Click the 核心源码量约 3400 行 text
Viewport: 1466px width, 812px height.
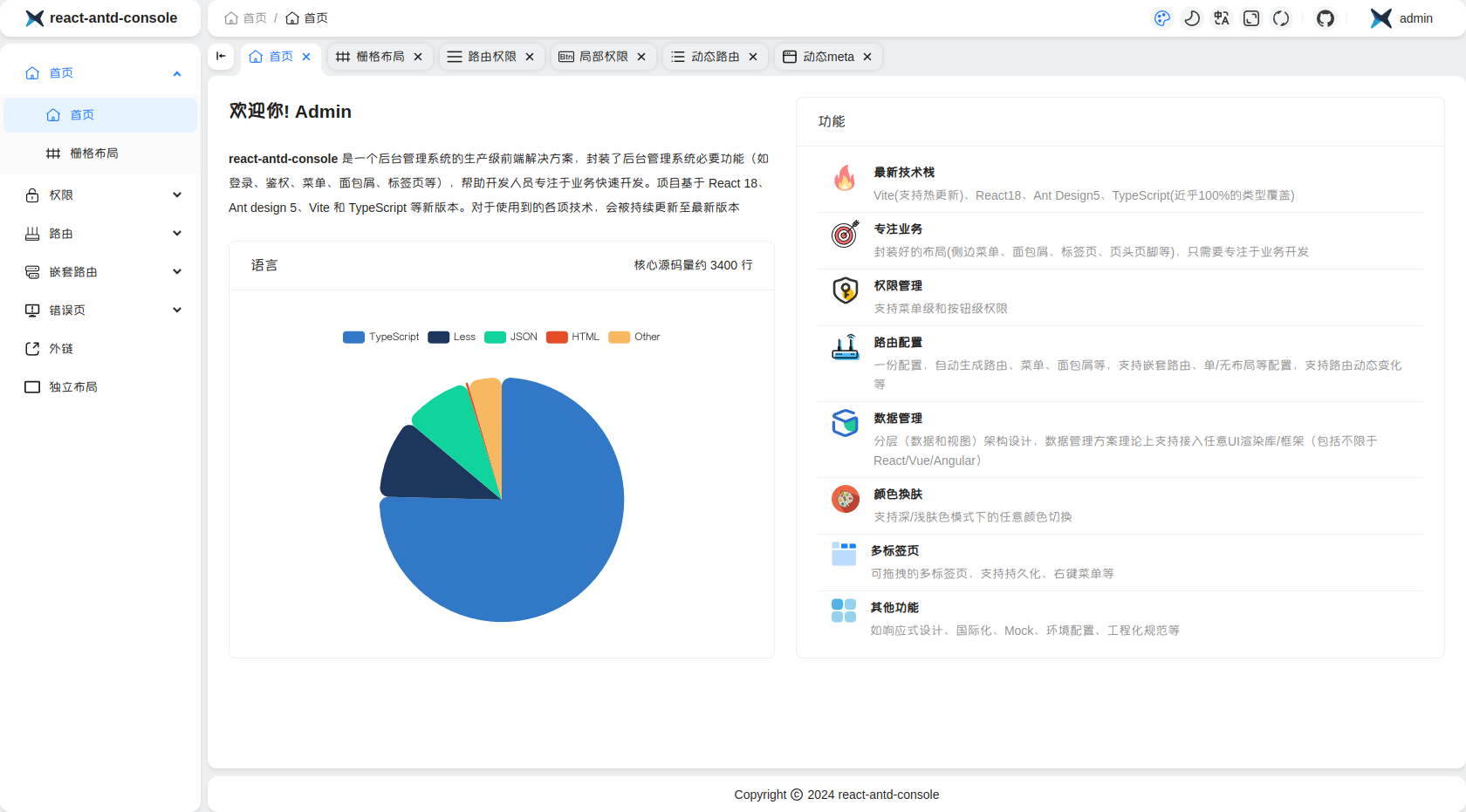pyautogui.click(x=693, y=265)
